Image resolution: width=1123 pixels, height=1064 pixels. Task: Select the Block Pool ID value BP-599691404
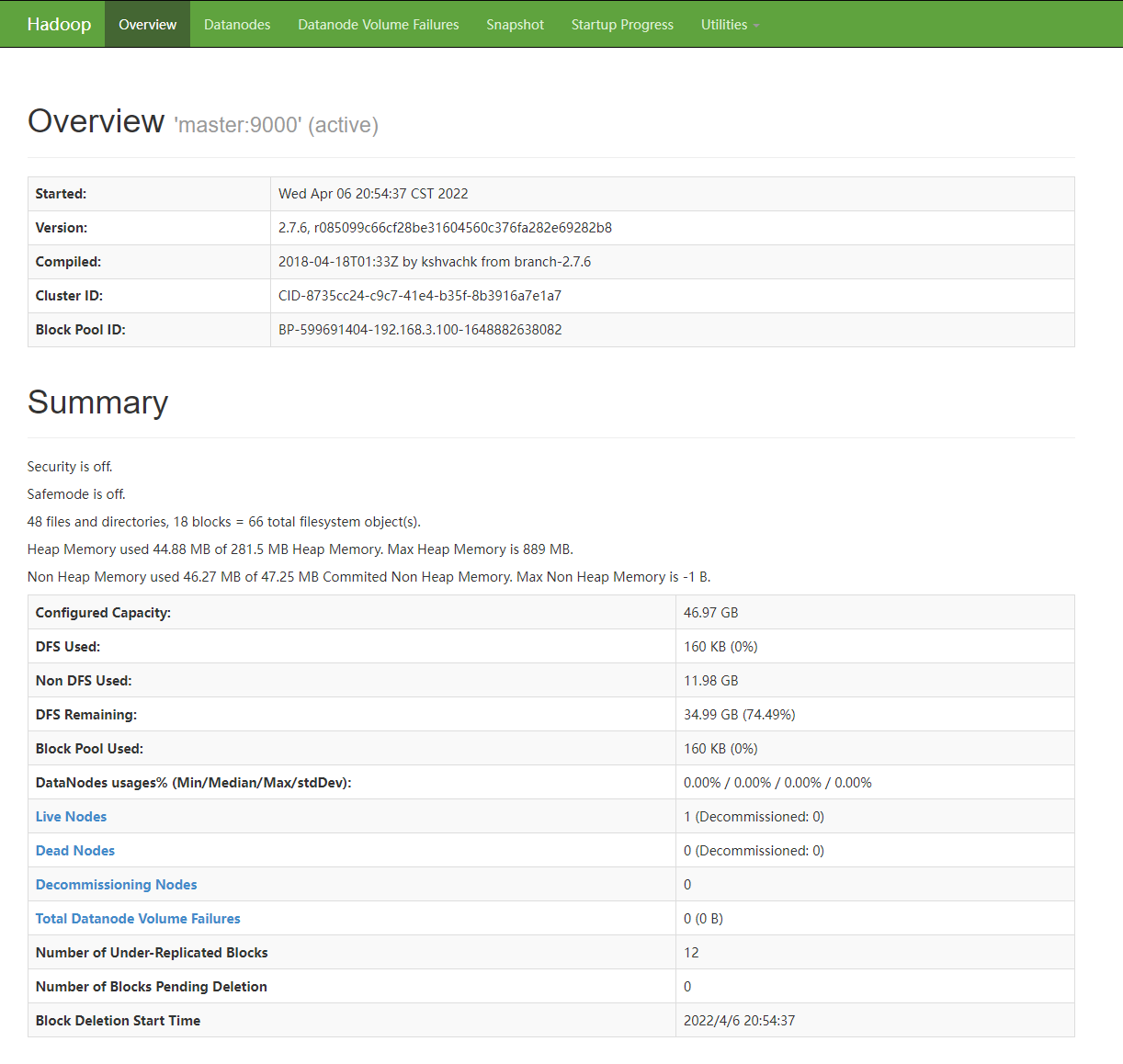(420, 330)
